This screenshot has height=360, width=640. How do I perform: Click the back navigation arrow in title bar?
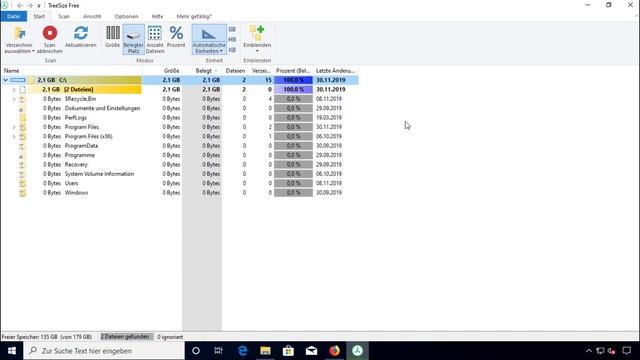tap(20, 6)
